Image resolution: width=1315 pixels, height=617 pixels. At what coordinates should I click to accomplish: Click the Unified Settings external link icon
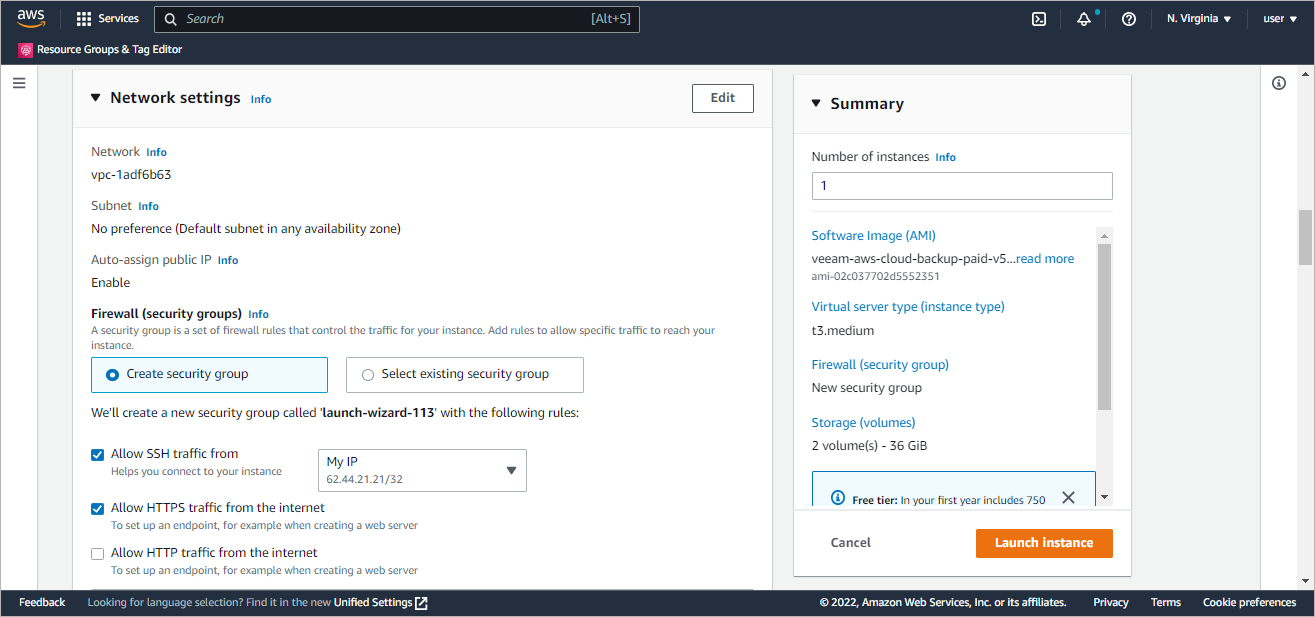pos(422,603)
